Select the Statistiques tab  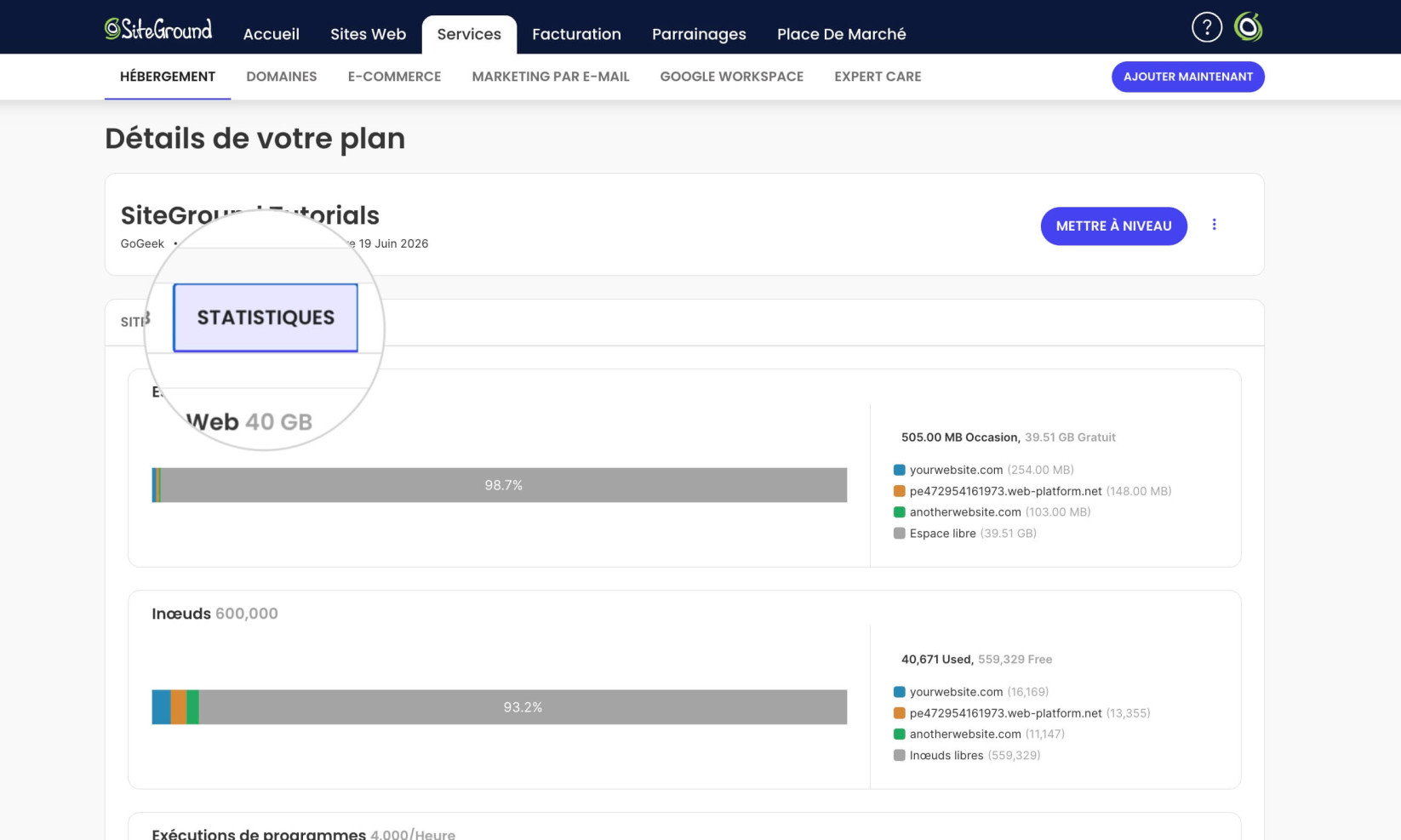click(266, 317)
